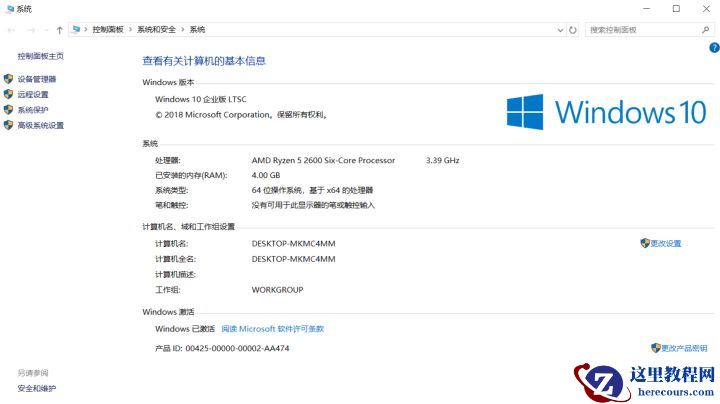The image size is (720, 404).
Task: Click product ID "00425-00000-00002-AA474"
Action: (x=237, y=348)
